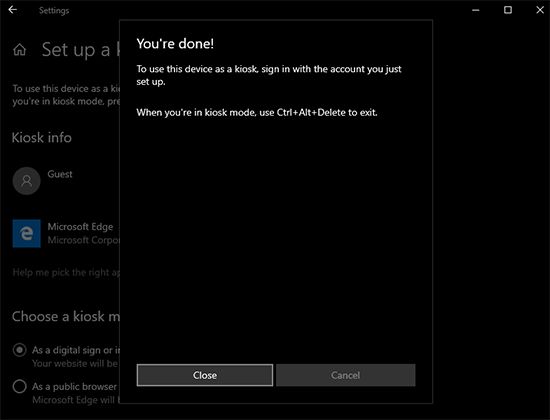Click the Guest account name label
550x420 pixels.
(x=60, y=174)
